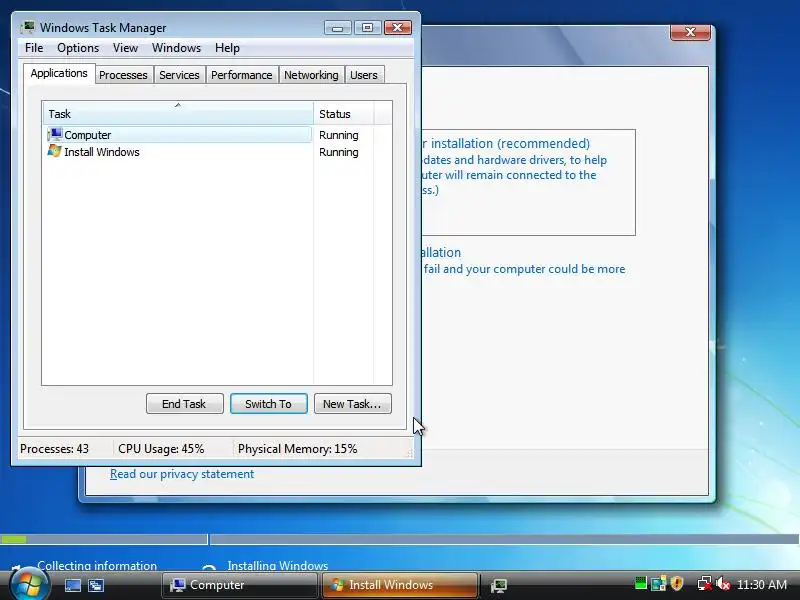800x600 pixels.
Task: Click Processes: 43 in status bar
Action: click(55, 449)
